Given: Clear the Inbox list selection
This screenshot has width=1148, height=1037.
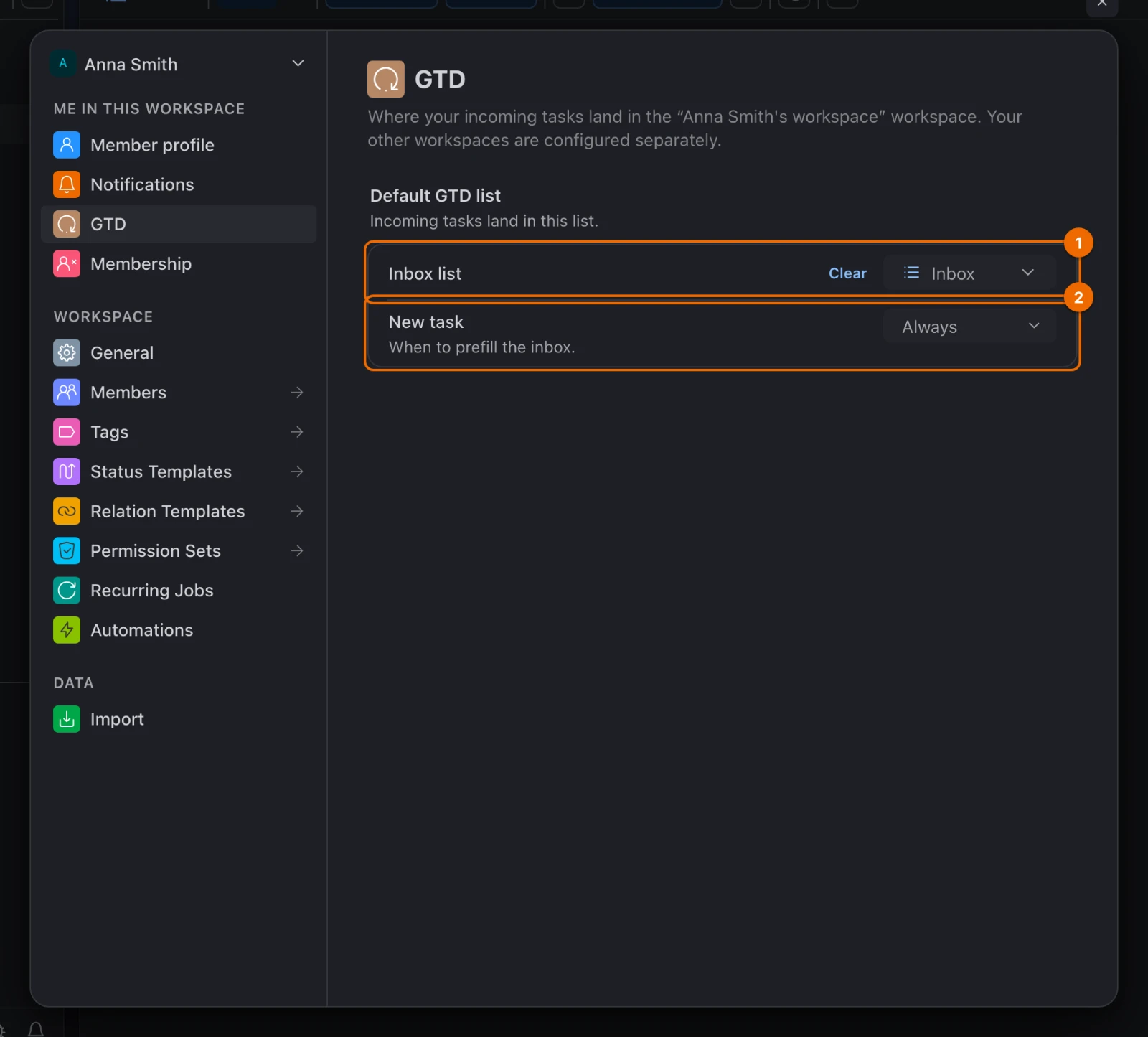Looking at the screenshot, I should coord(847,273).
